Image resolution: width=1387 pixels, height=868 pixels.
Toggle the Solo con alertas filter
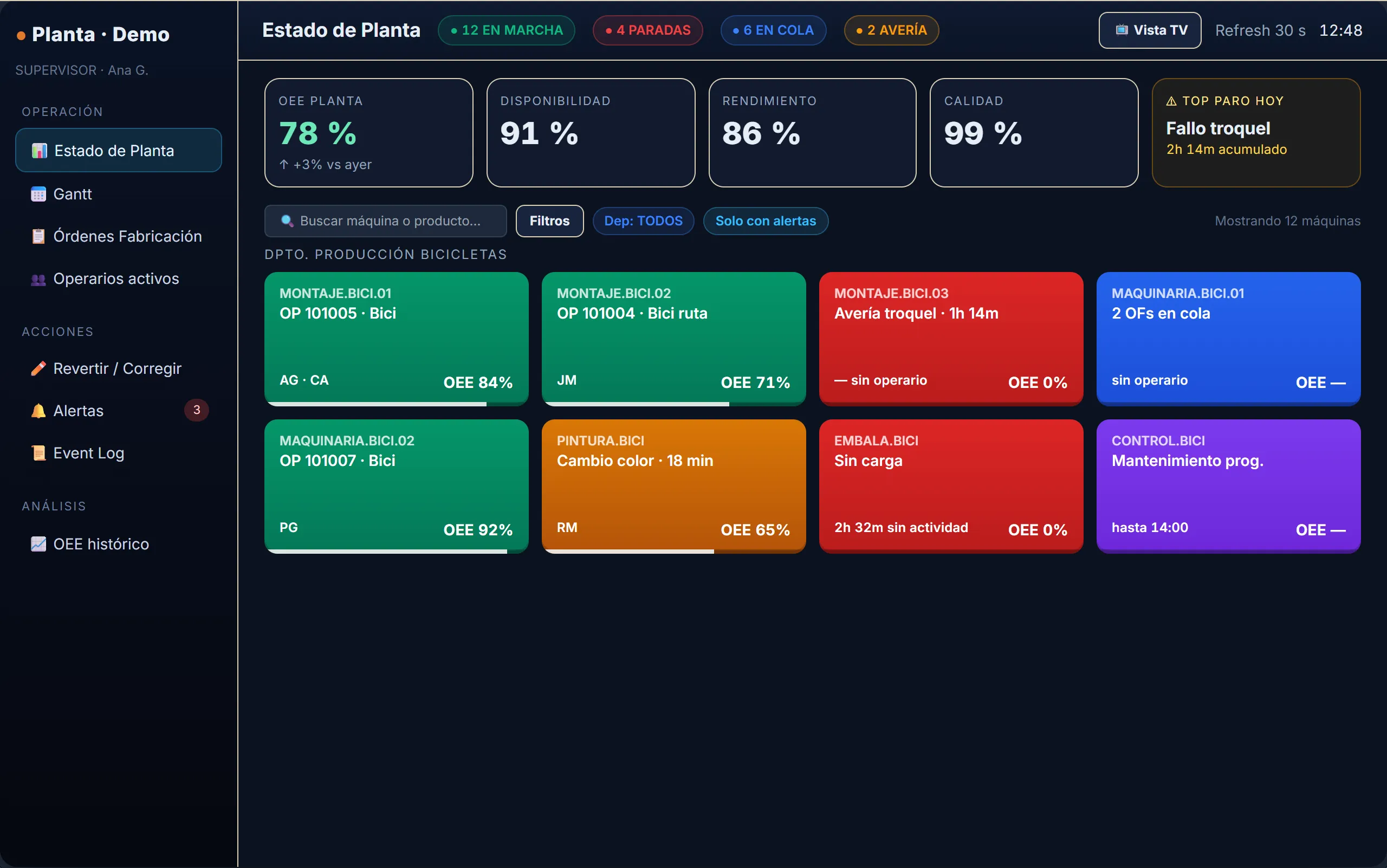[x=765, y=221]
